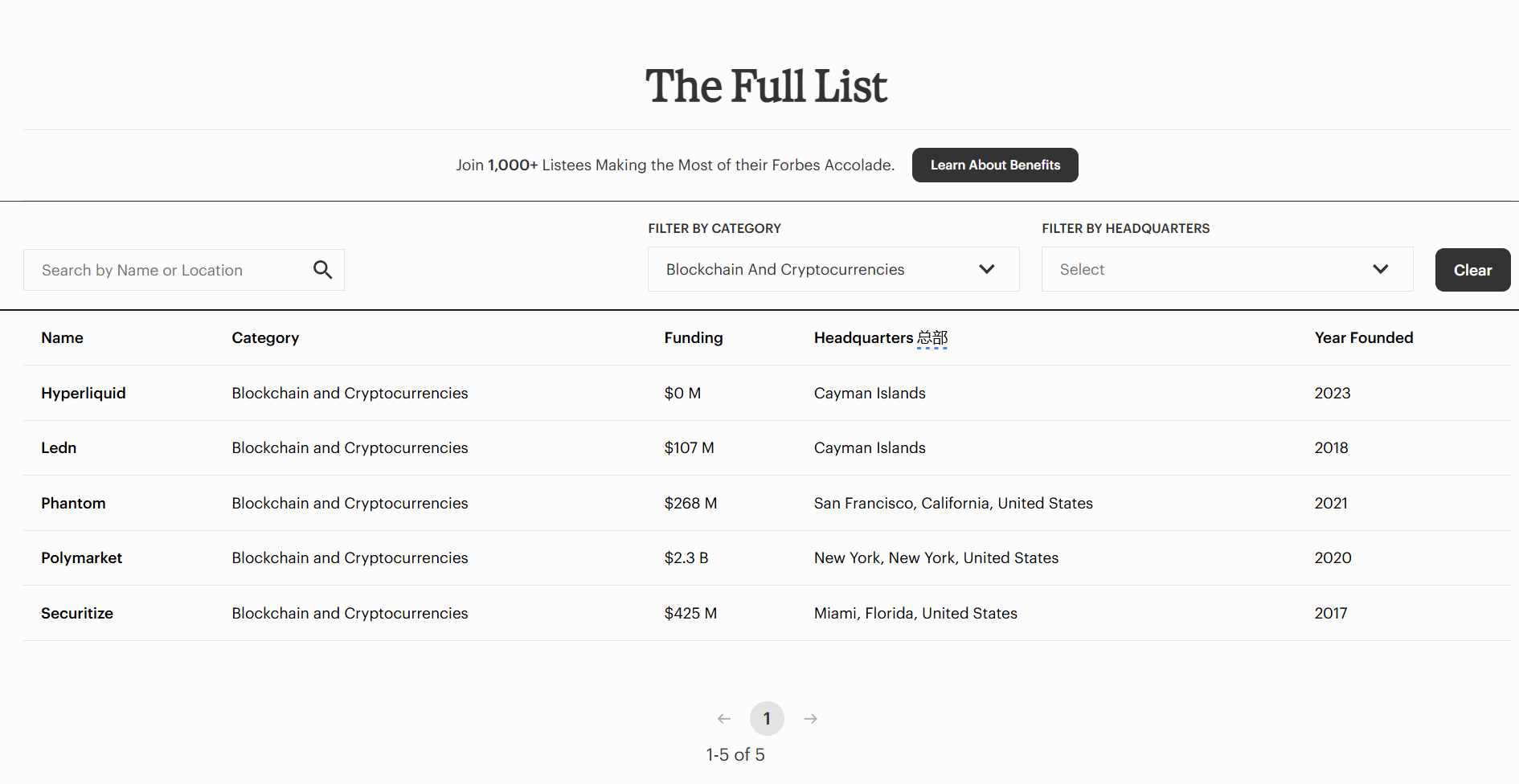Go to next page arrow
1519x784 pixels.
pyautogui.click(x=811, y=719)
